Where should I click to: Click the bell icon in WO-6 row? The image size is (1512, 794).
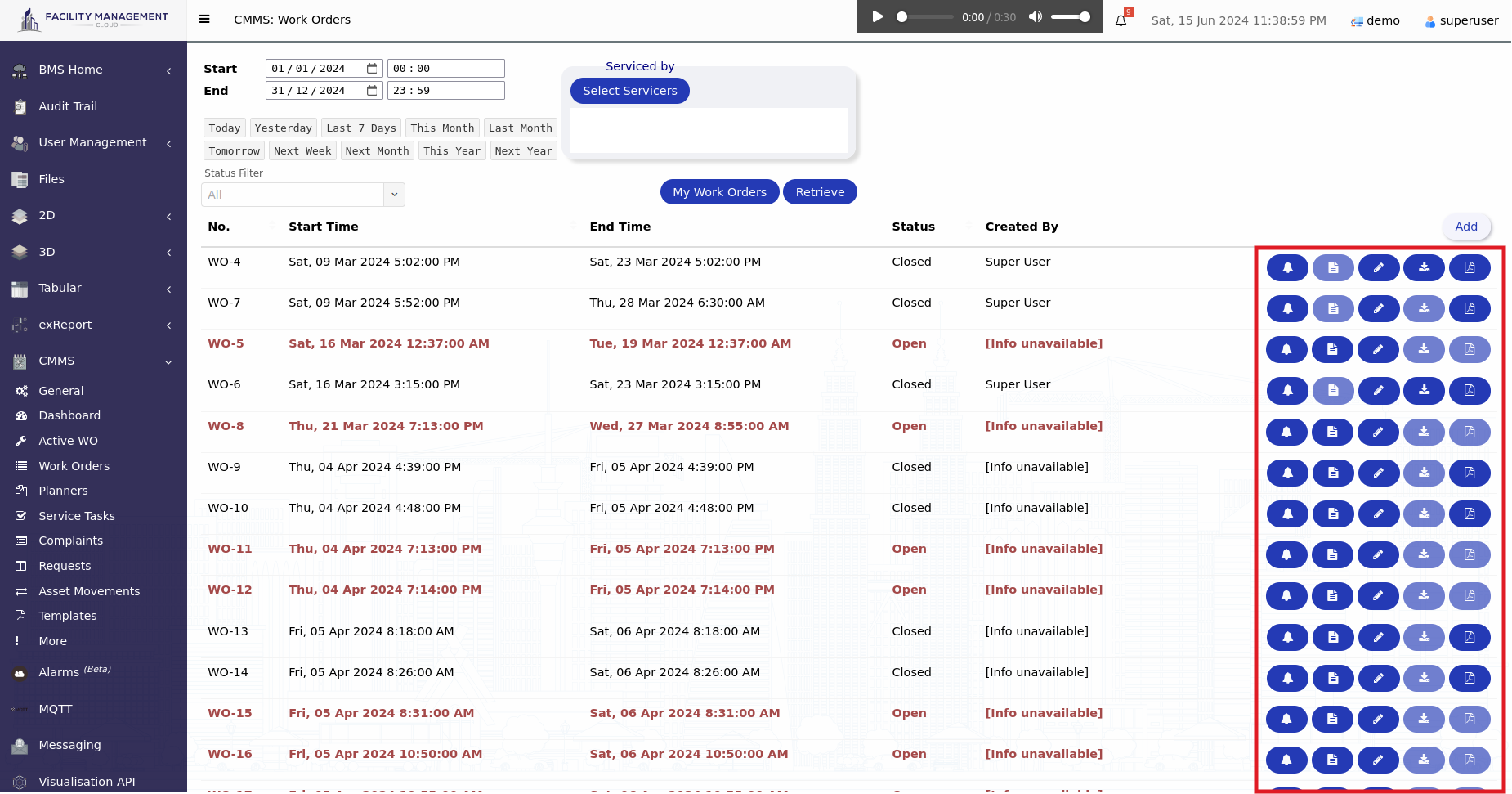click(x=1287, y=390)
